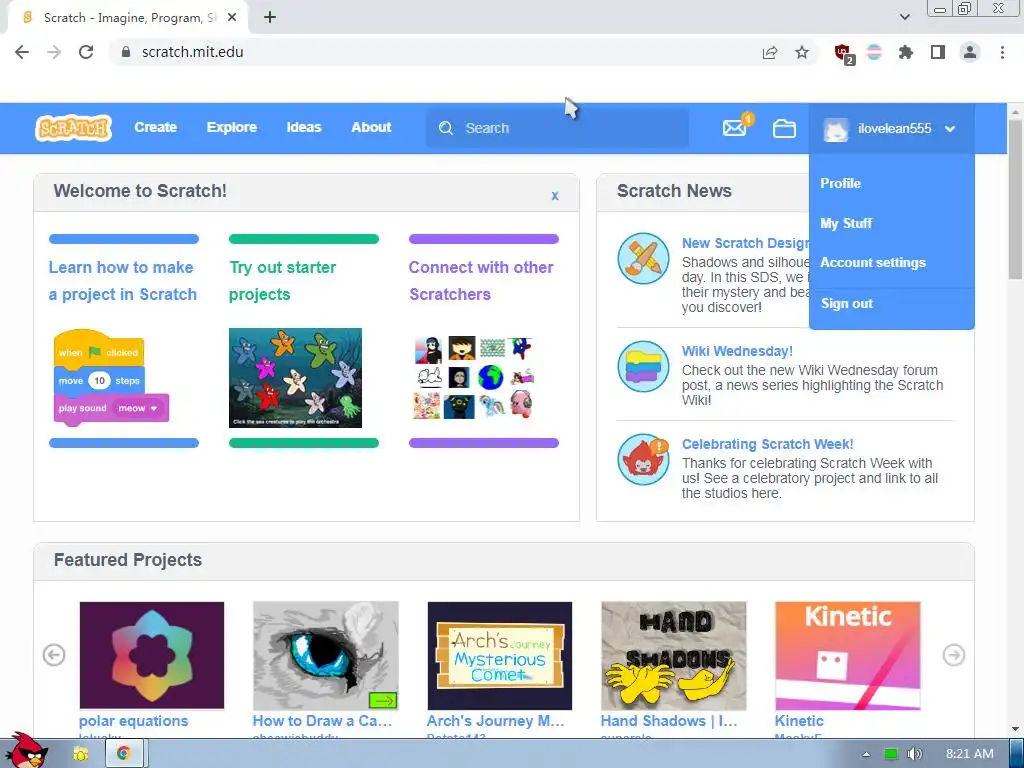This screenshot has height=768, width=1024.
Task: Click the starfish starter project image
Action: pos(295,377)
